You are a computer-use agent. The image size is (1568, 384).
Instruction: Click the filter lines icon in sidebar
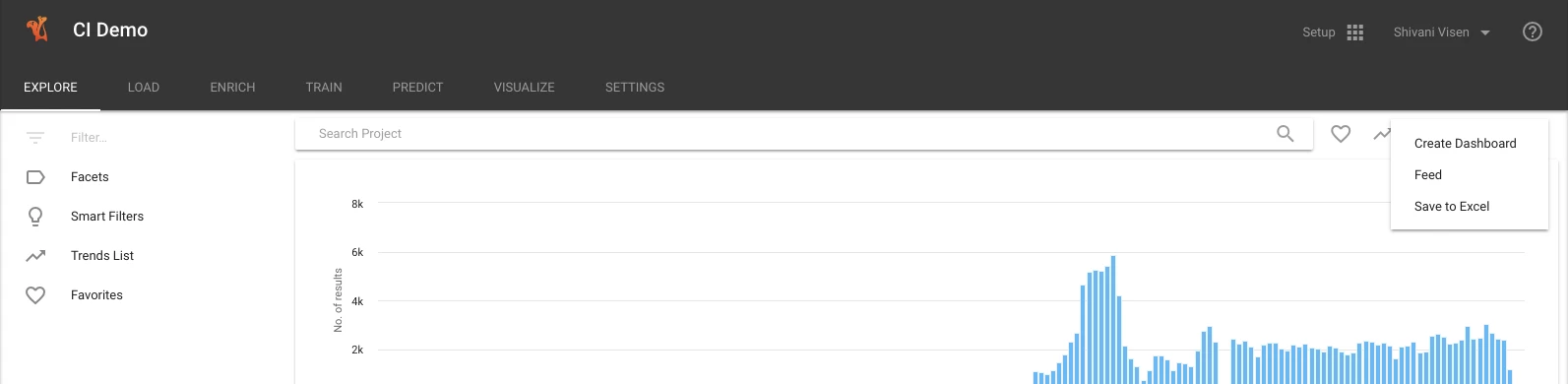[35, 138]
